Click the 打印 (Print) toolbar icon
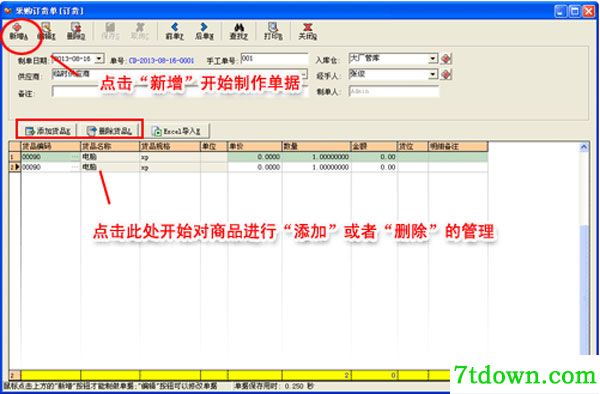 click(273, 32)
